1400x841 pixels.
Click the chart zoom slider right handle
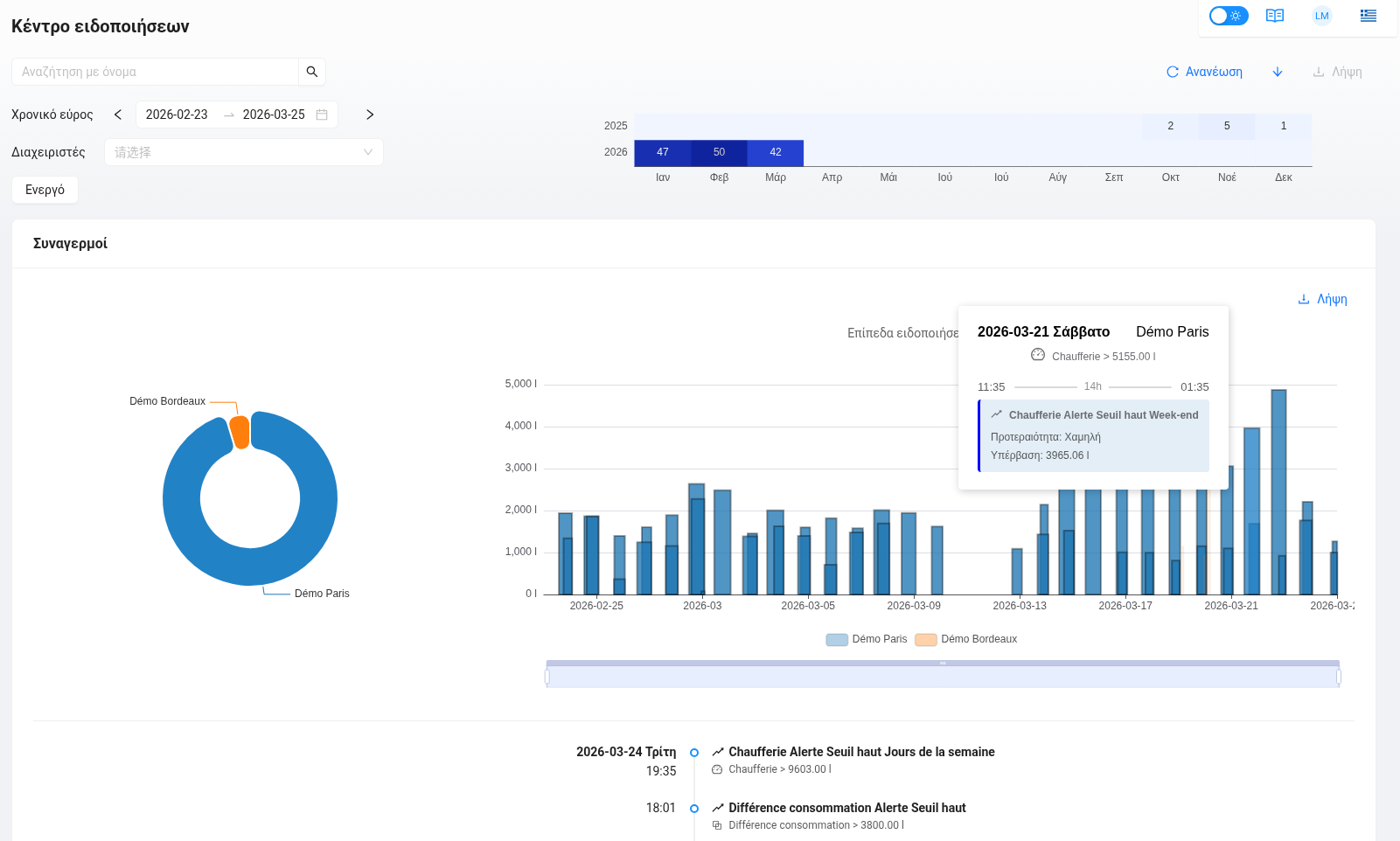[1339, 676]
